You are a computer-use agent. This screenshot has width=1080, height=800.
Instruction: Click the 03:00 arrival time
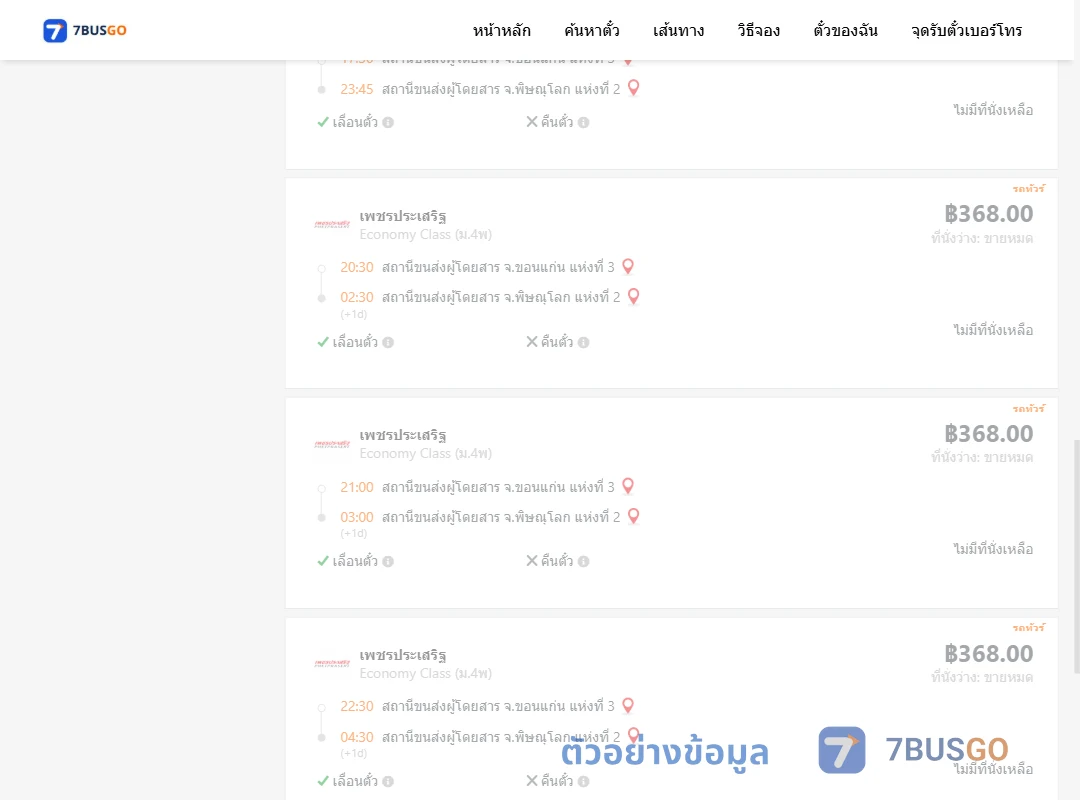click(x=357, y=517)
